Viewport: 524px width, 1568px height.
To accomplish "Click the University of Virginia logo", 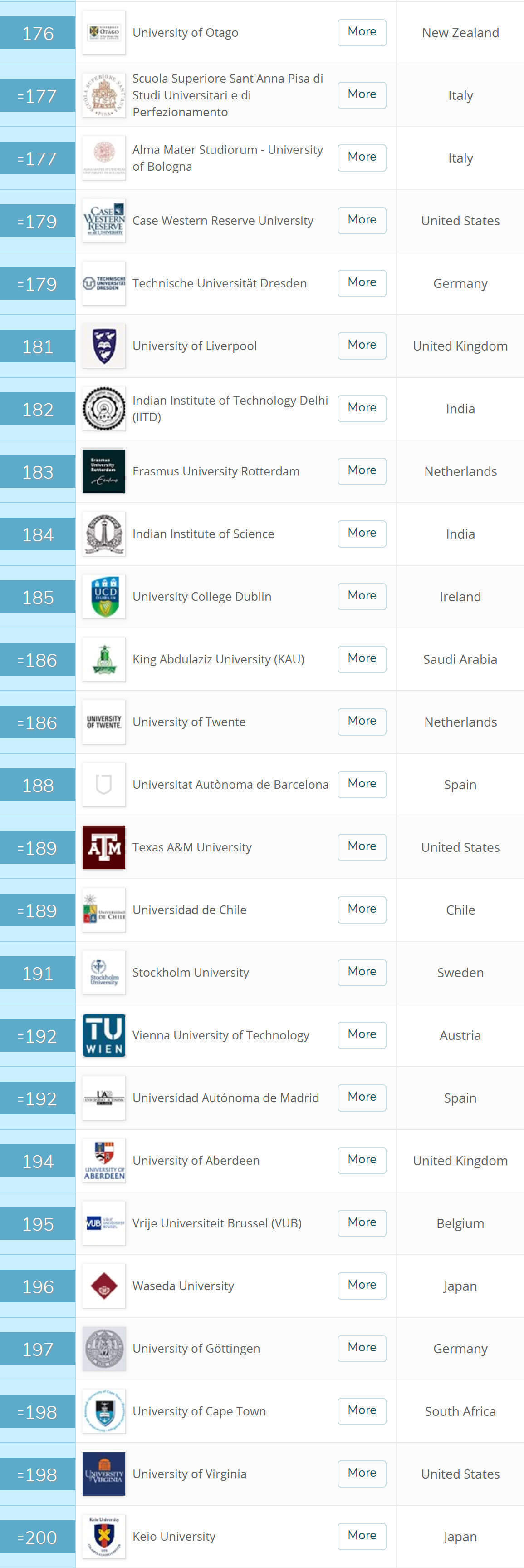I will pyautogui.click(x=104, y=1474).
